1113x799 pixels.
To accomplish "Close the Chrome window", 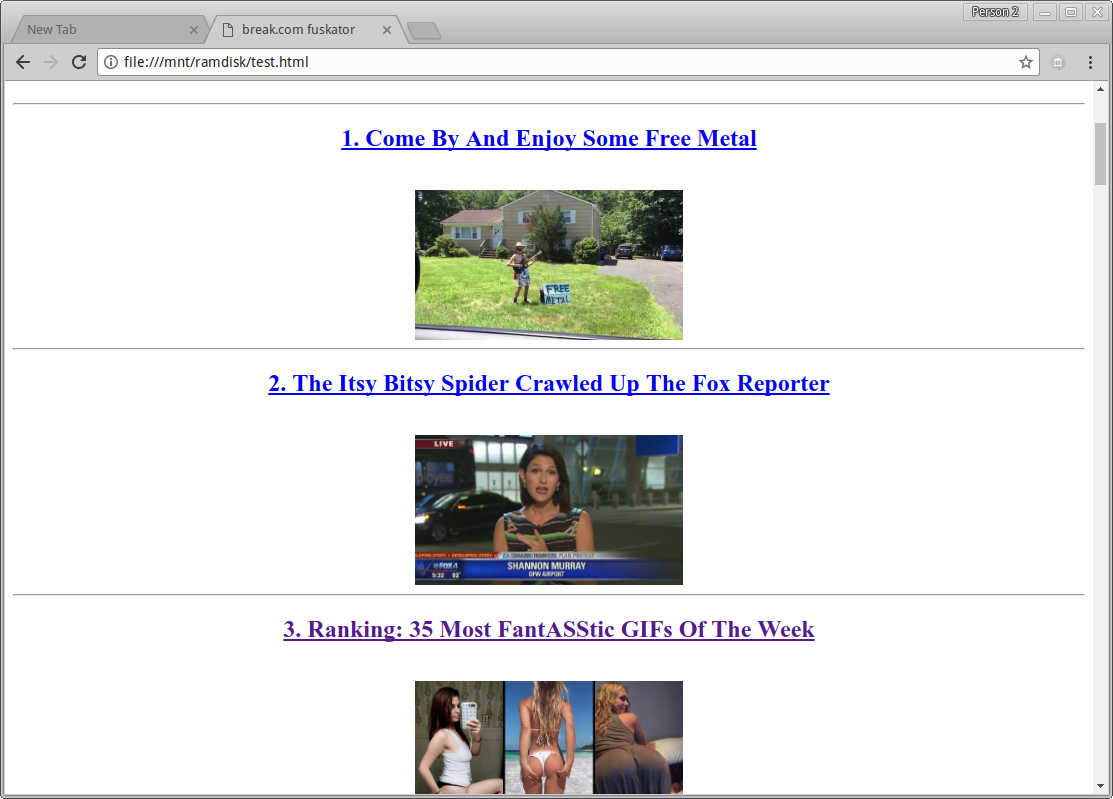I will (1097, 12).
